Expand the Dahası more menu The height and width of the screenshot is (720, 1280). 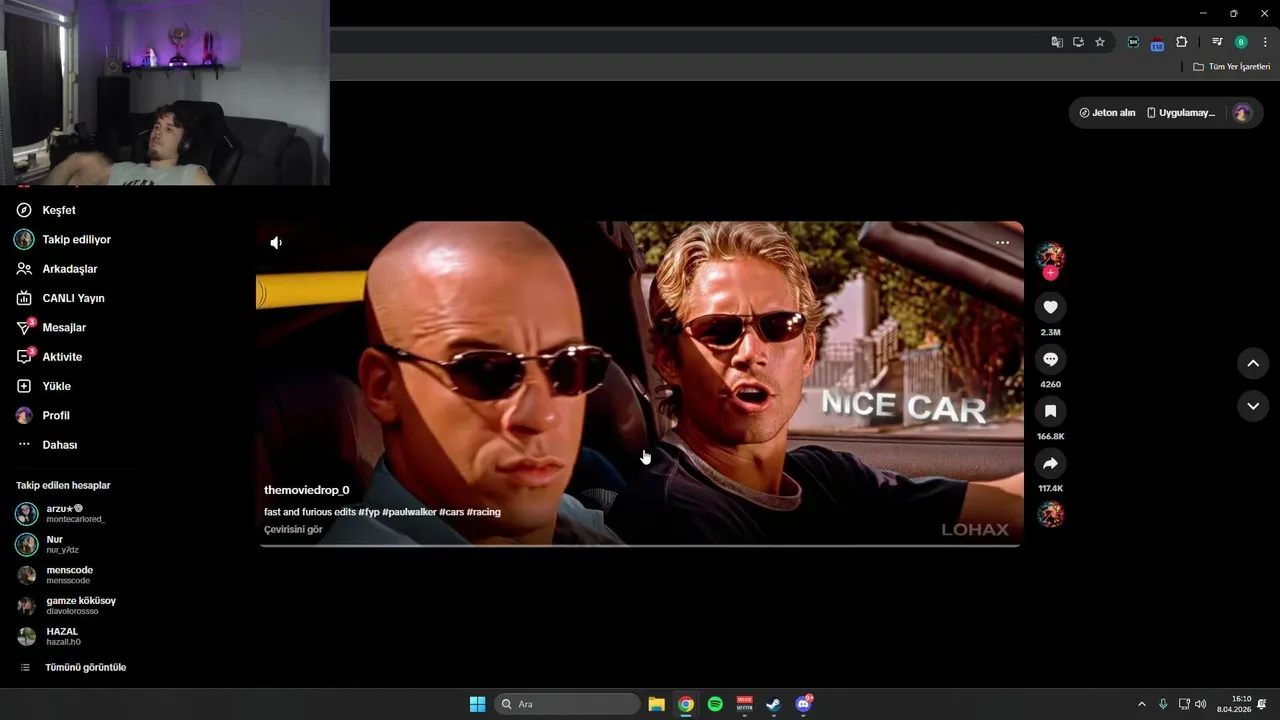coord(47,445)
